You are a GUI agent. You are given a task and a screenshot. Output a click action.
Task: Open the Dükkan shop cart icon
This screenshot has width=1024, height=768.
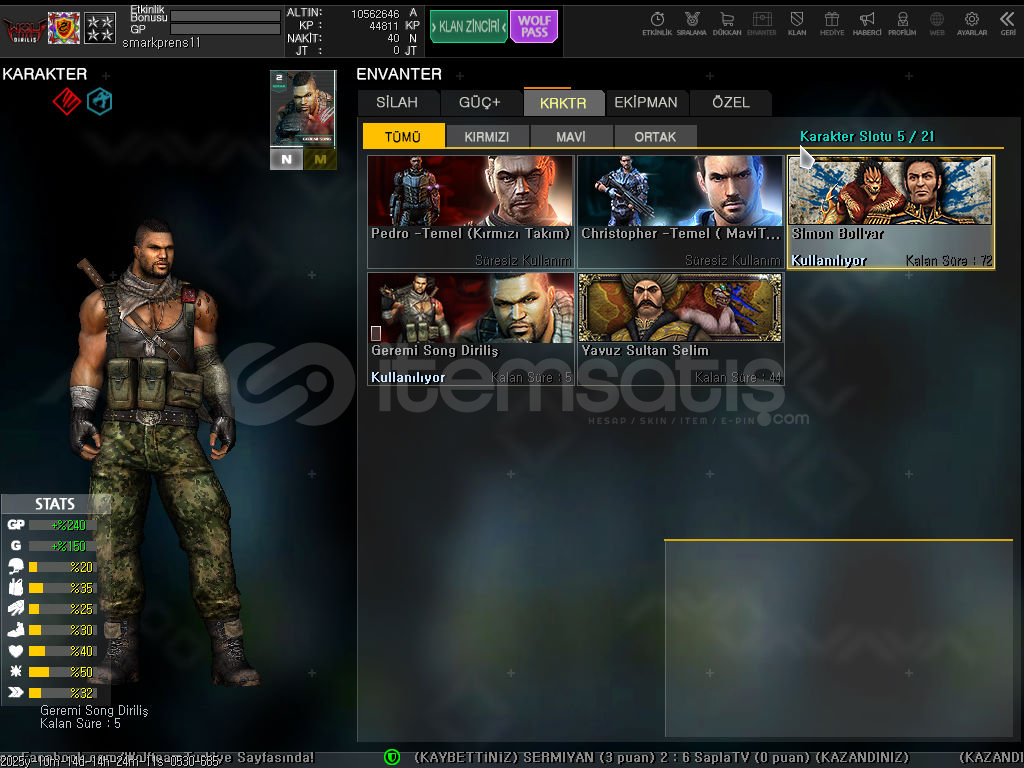pyautogui.click(x=726, y=22)
